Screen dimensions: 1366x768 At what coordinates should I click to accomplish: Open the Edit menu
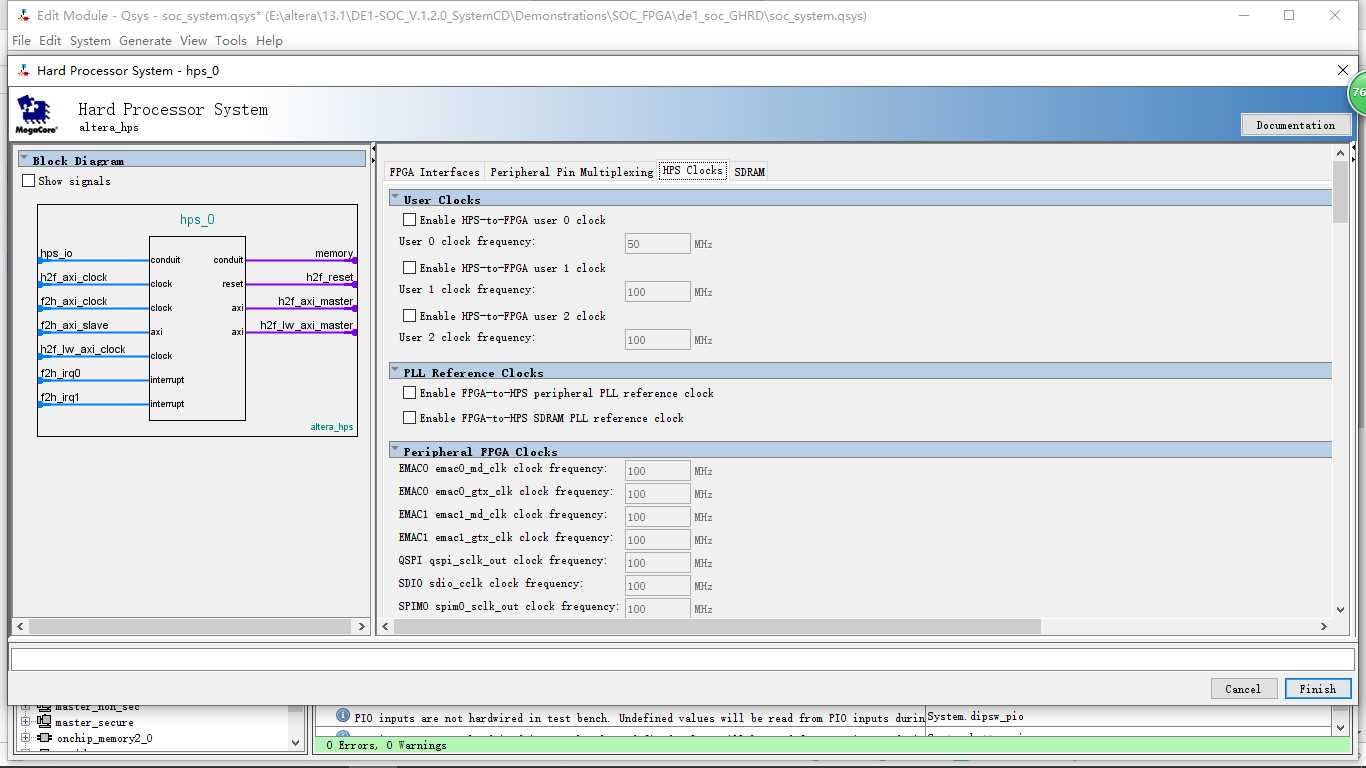[x=50, y=41]
